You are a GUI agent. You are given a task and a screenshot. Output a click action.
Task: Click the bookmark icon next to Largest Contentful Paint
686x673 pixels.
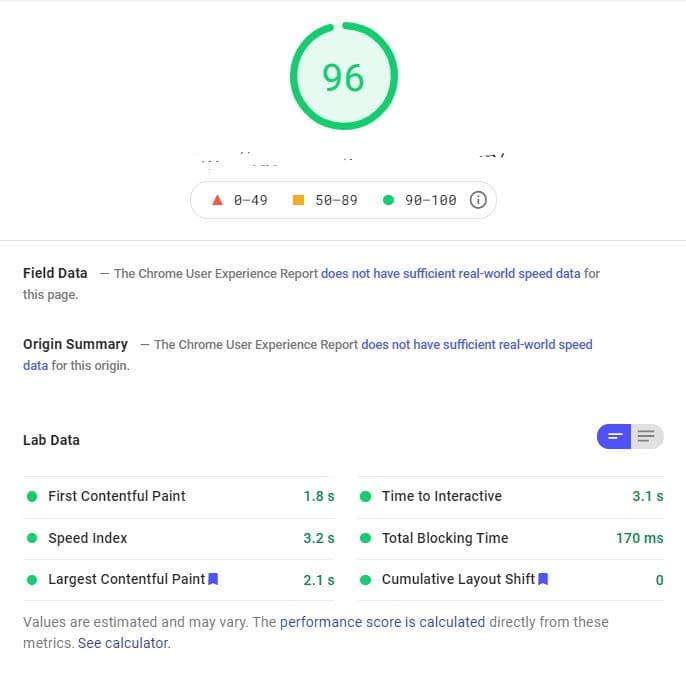[213, 579]
